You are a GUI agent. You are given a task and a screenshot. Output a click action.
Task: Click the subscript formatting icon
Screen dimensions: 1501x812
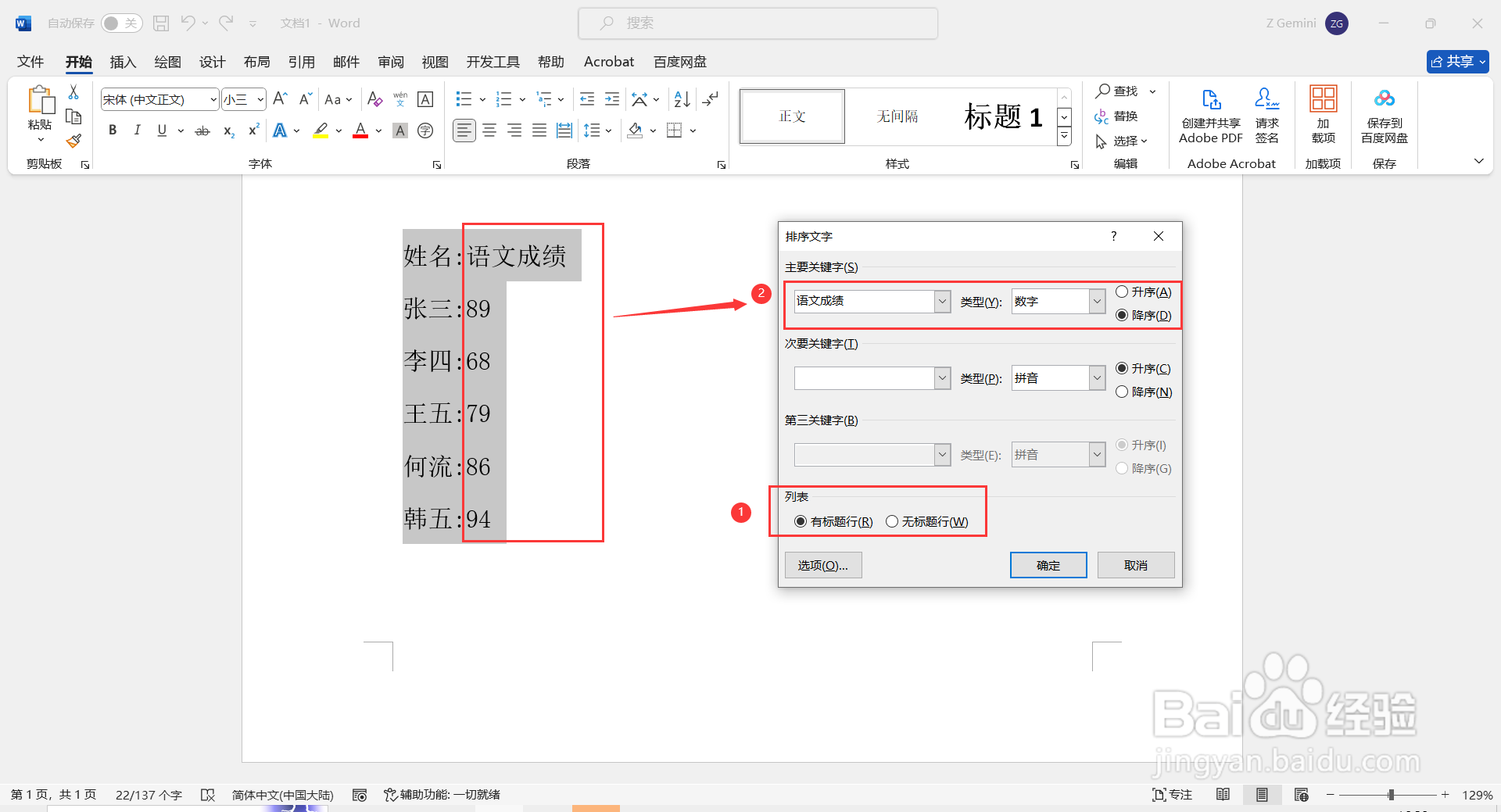pyautogui.click(x=227, y=131)
